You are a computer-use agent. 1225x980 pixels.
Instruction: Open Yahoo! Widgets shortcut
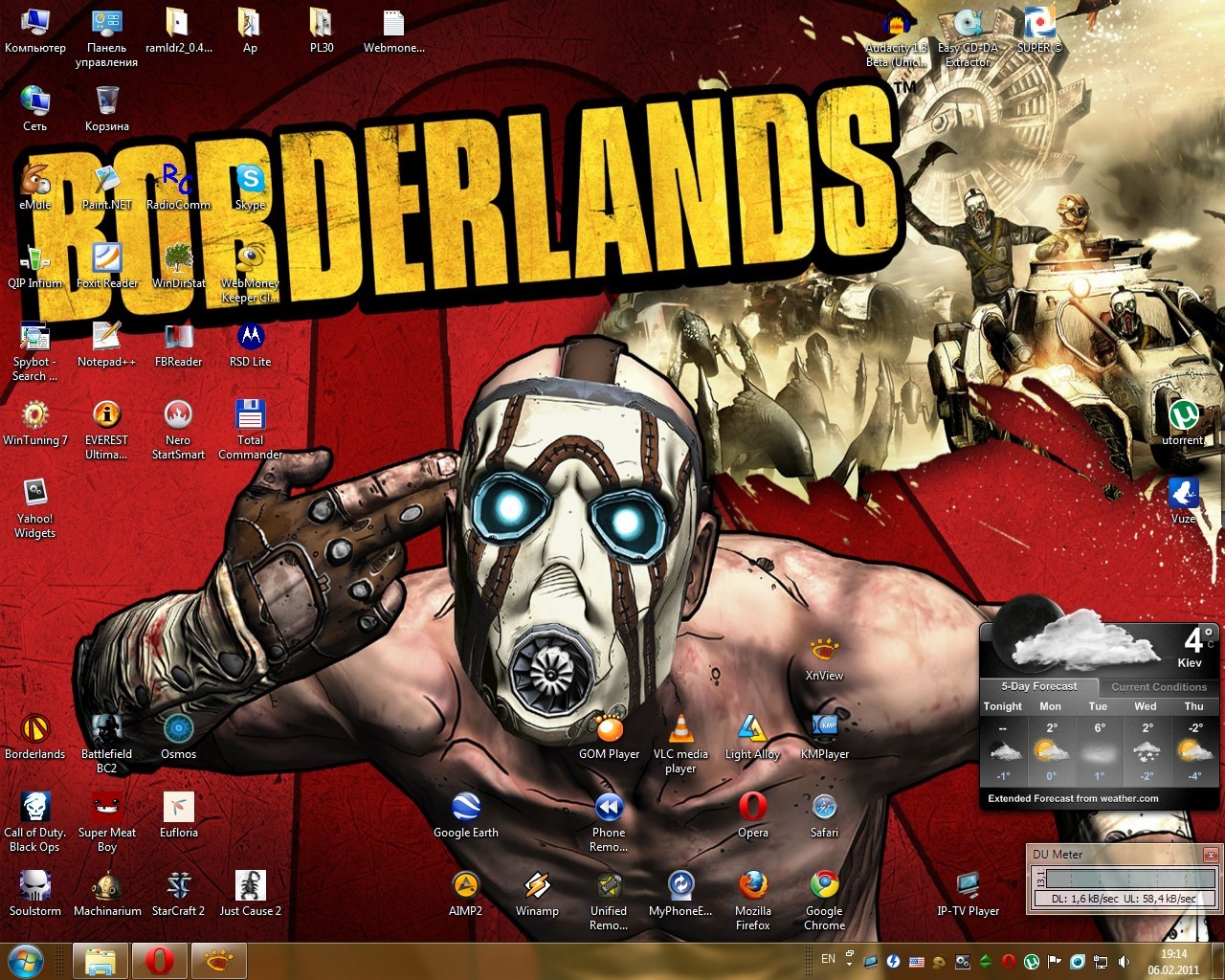coord(35,507)
